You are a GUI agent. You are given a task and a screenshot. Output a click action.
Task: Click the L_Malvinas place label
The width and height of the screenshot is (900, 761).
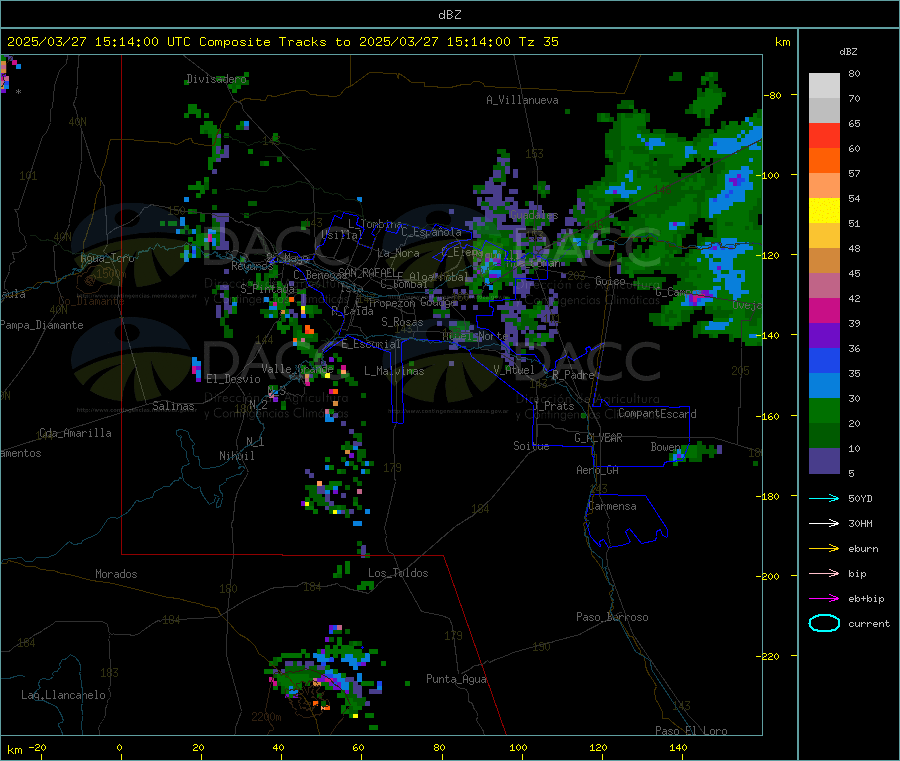tap(394, 371)
